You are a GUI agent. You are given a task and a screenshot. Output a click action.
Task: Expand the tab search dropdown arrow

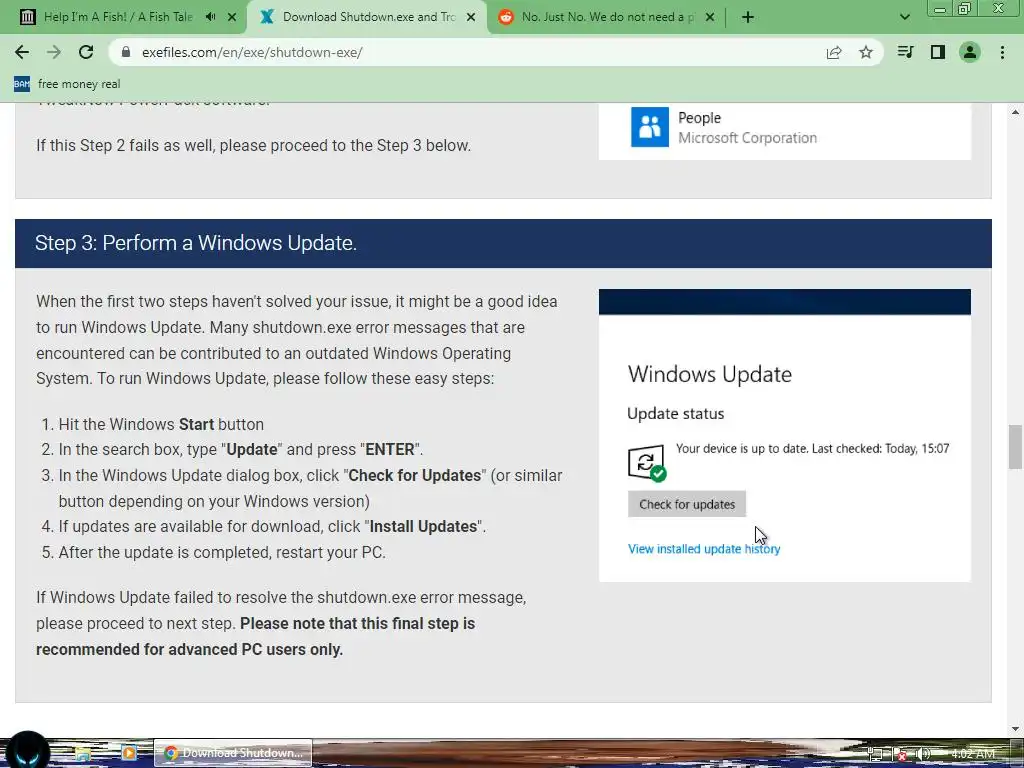905,17
